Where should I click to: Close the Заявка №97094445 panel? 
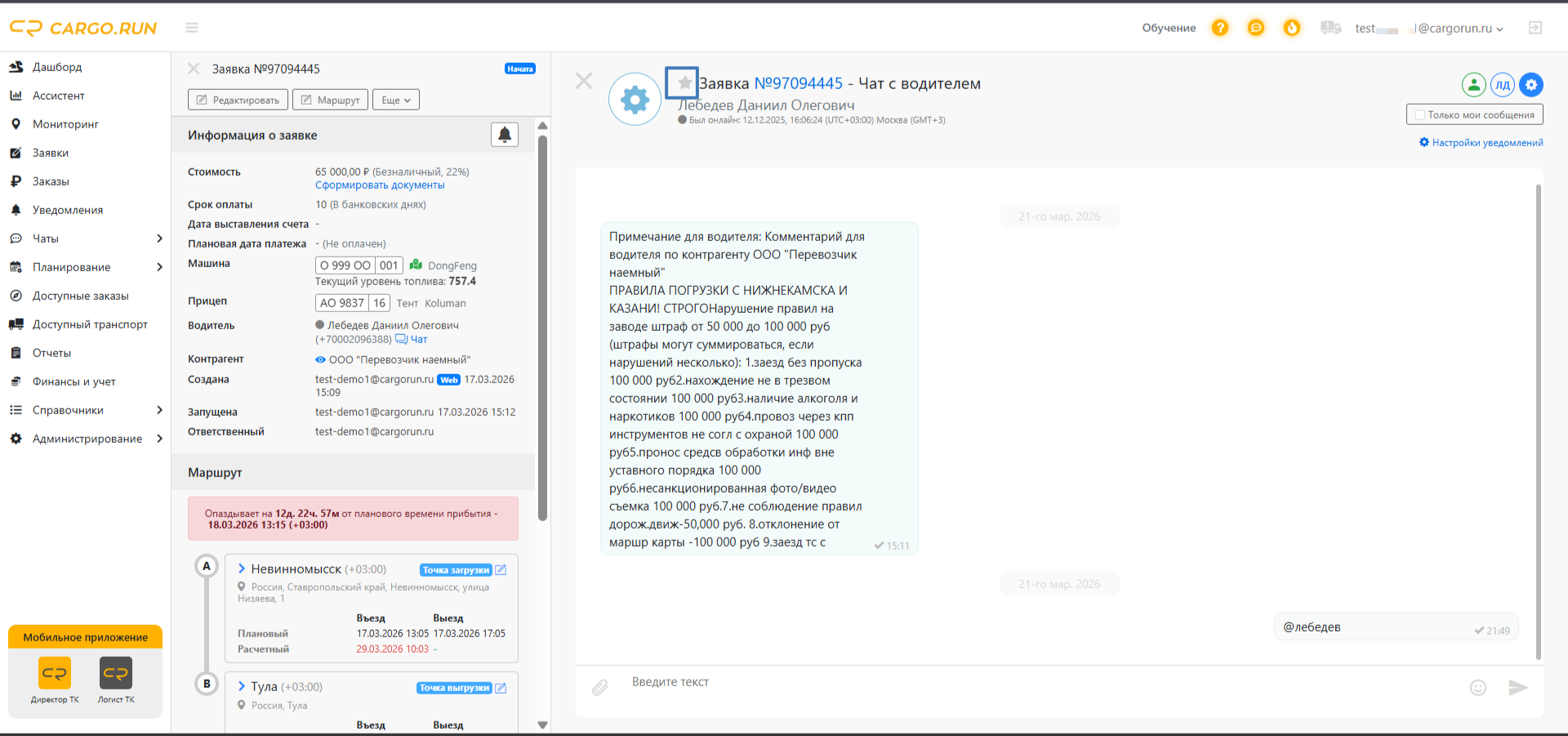[x=194, y=69]
